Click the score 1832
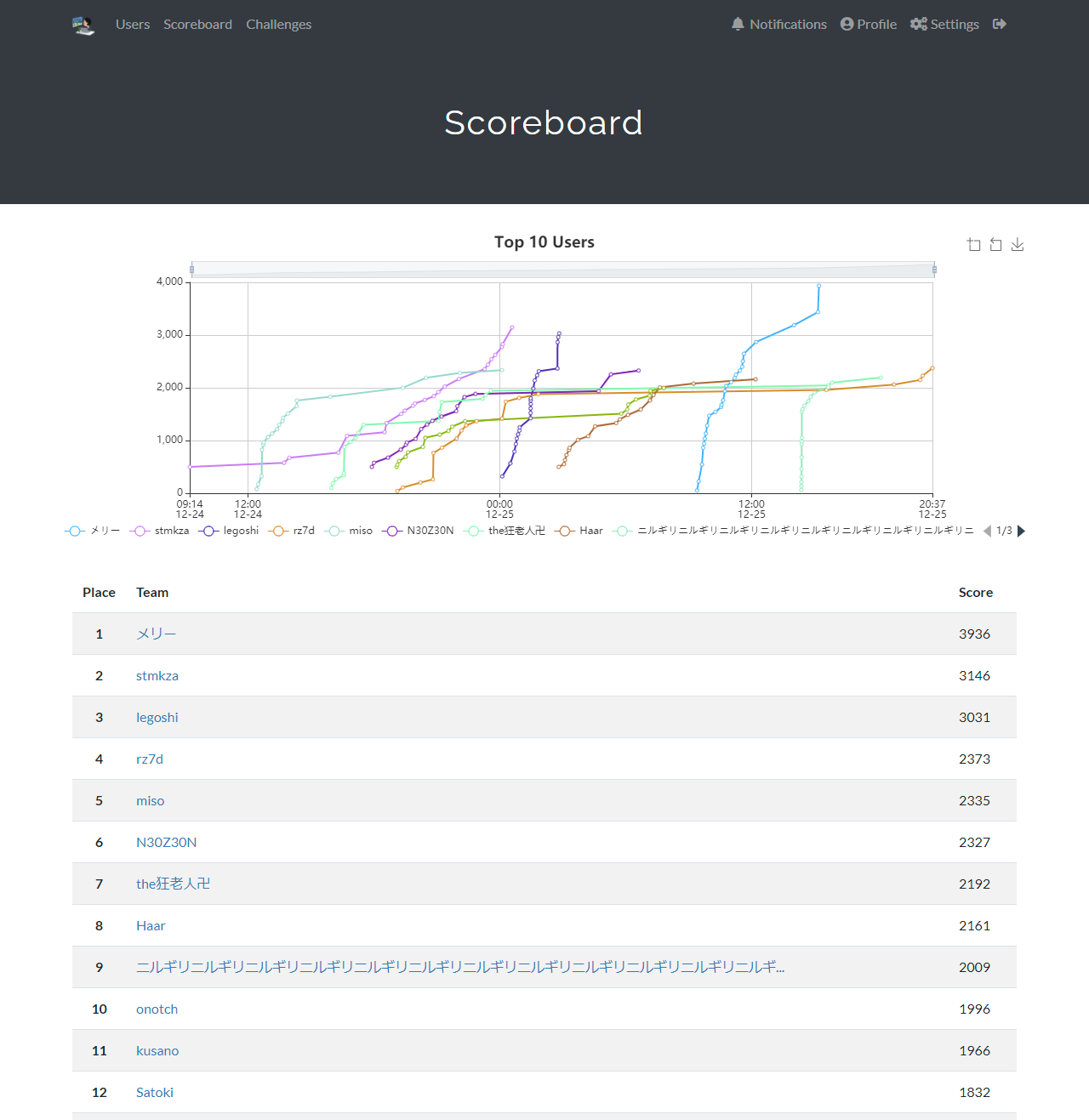 (x=974, y=1092)
